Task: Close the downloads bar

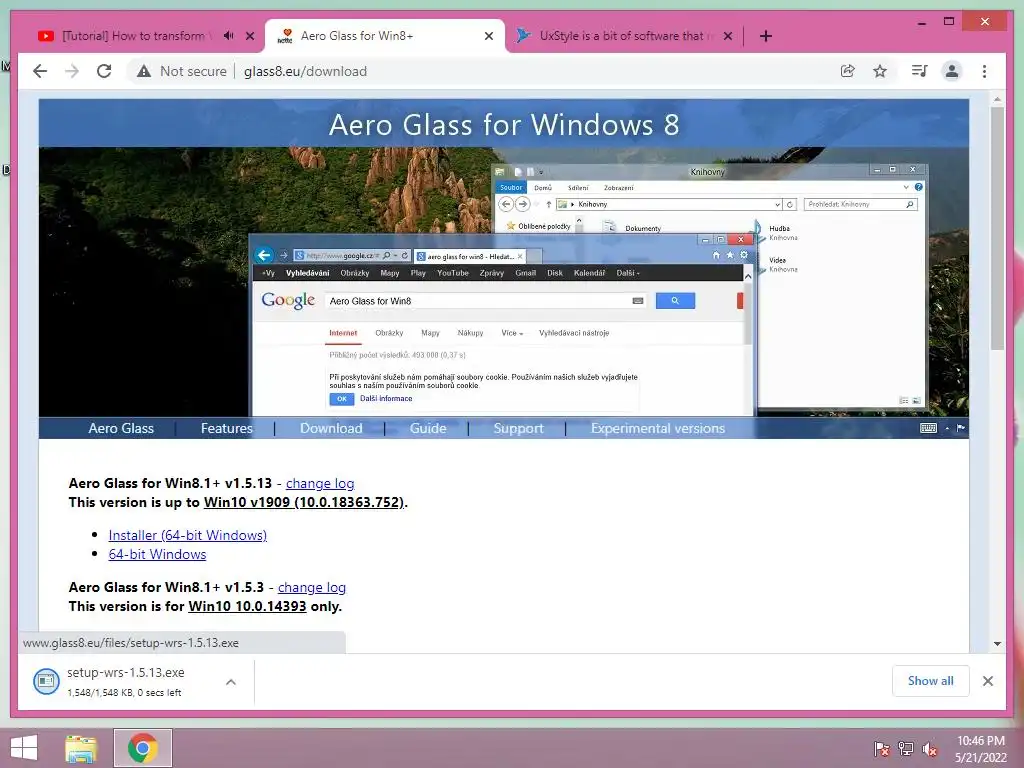Action: click(x=988, y=681)
